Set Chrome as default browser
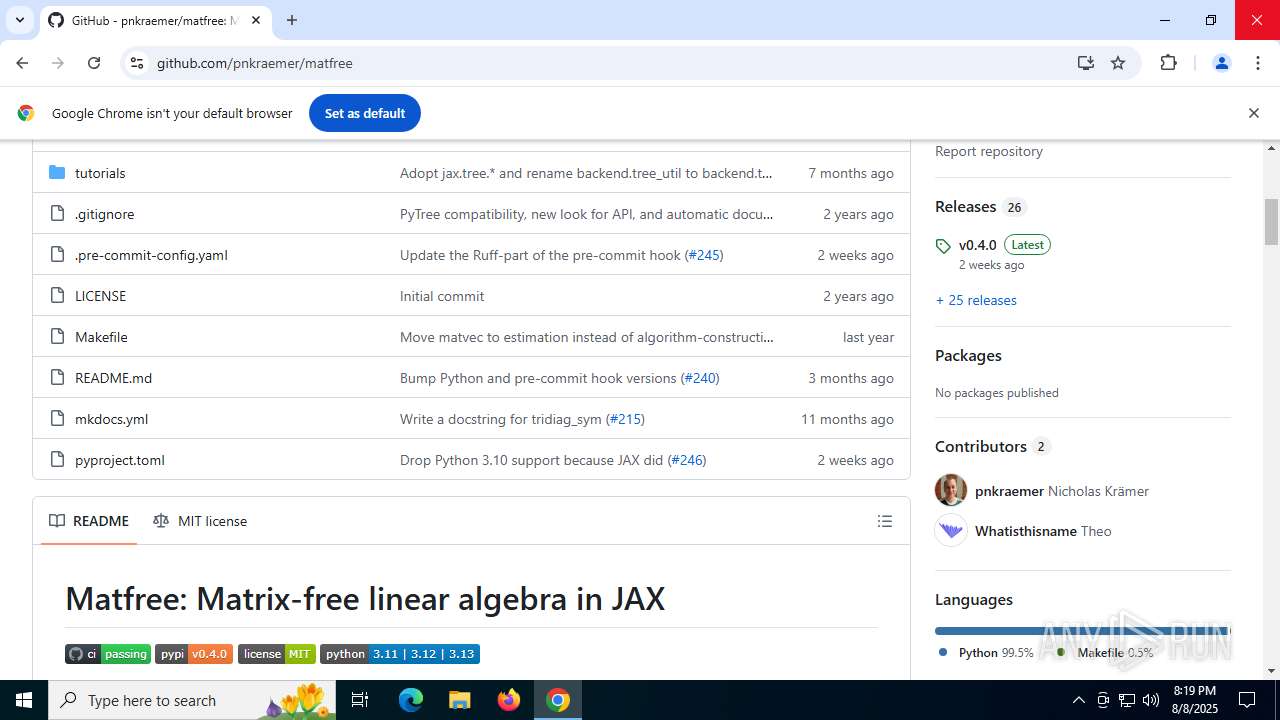 [365, 113]
